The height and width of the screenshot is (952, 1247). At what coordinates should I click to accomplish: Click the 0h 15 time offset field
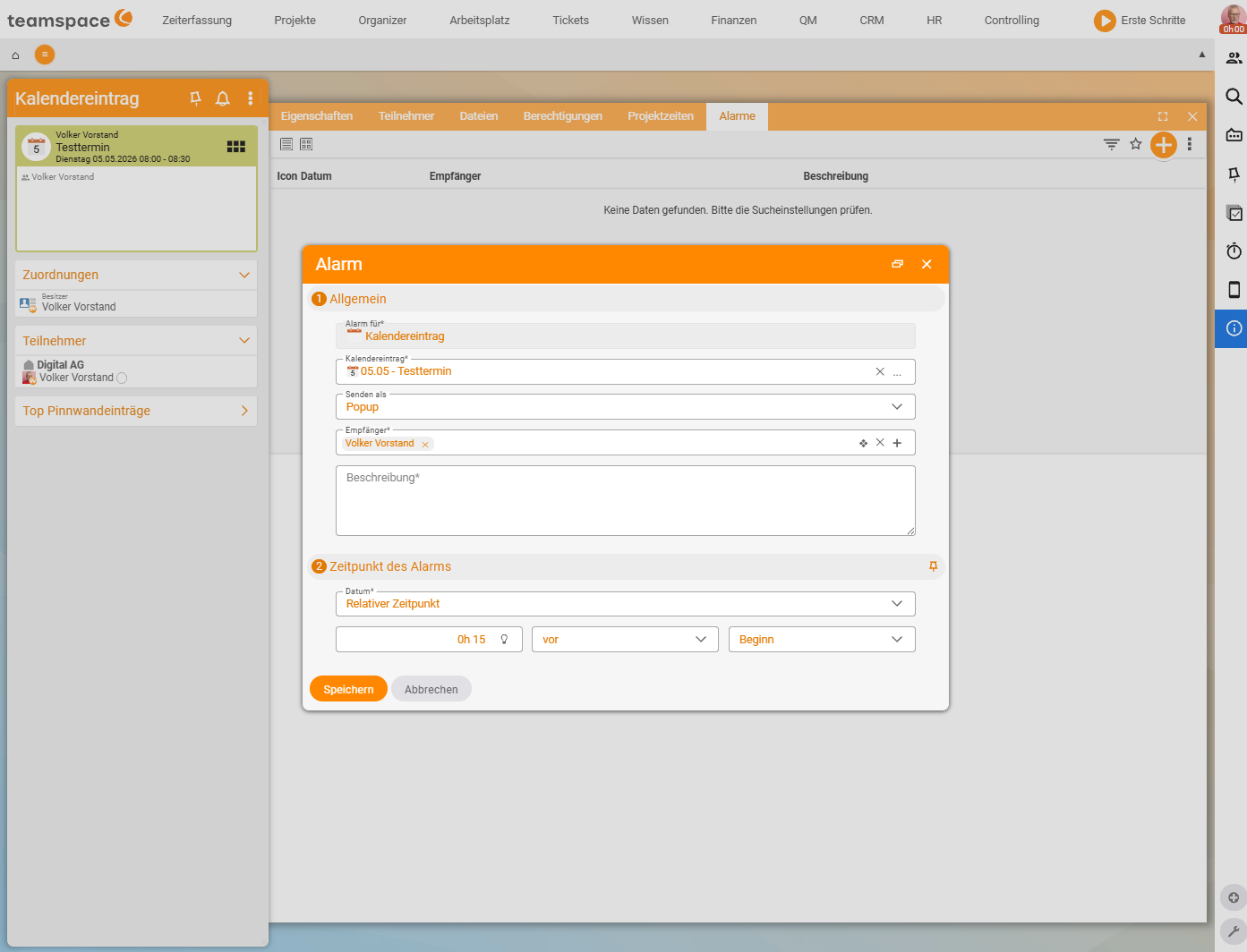pos(429,640)
